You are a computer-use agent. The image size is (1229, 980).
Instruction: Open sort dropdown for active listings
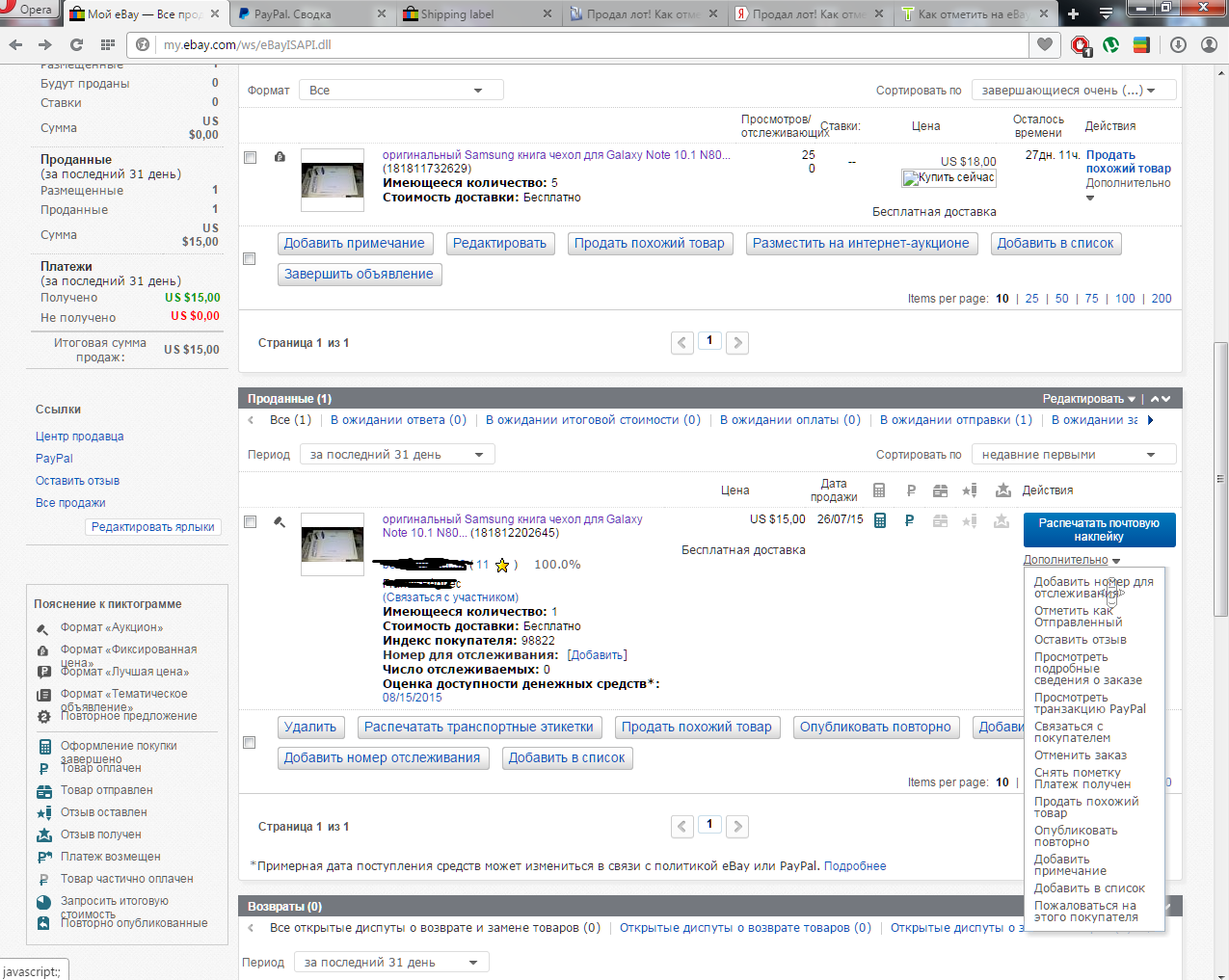point(1074,90)
